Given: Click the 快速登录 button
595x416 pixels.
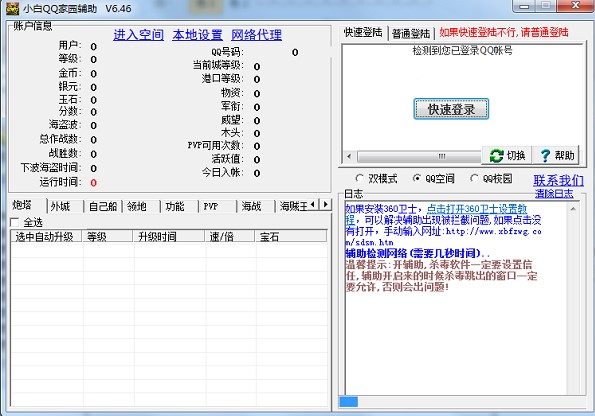Looking at the screenshot, I should (x=451, y=109).
